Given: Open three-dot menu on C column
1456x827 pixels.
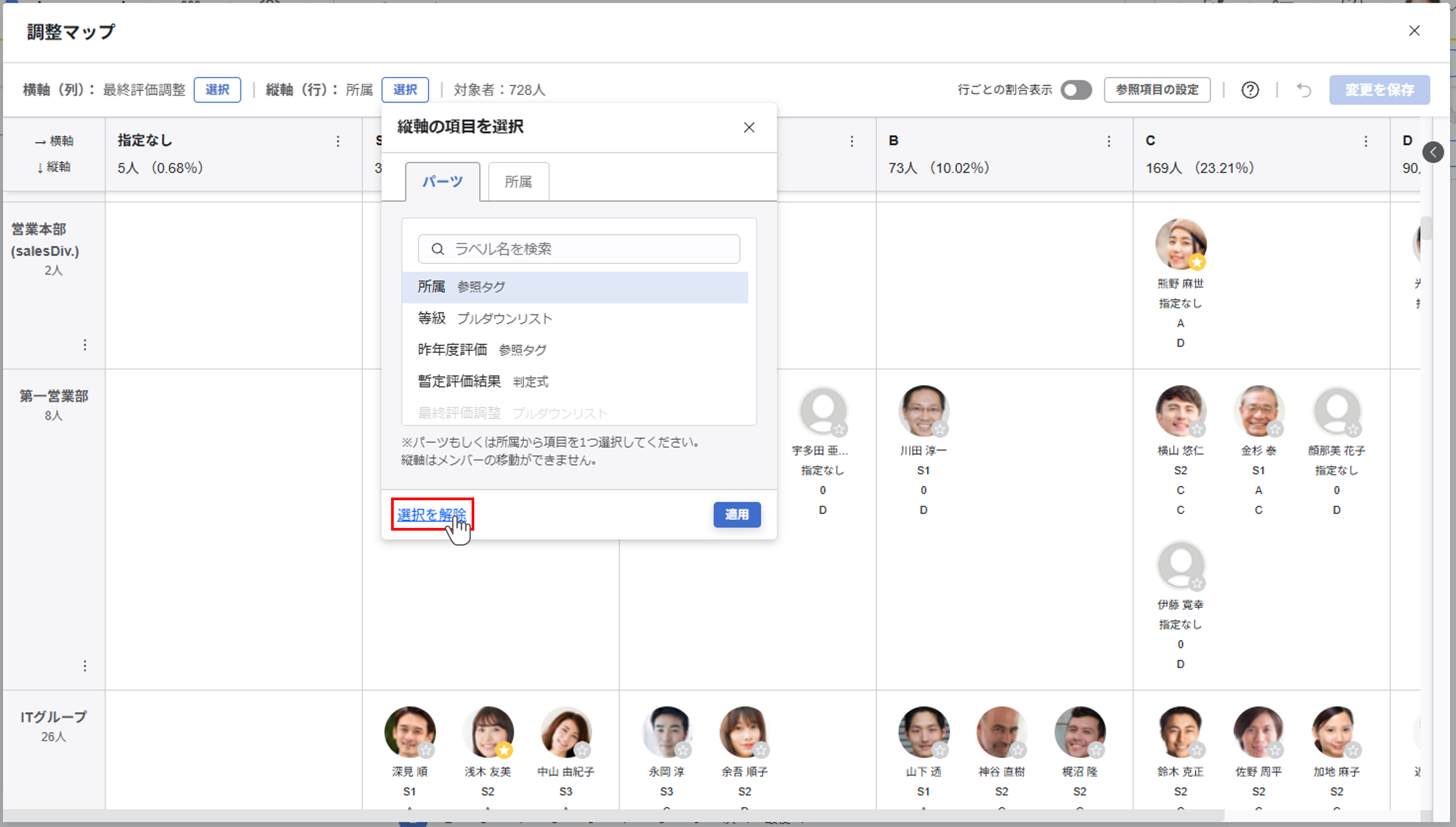Looking at the screenshot, I should pyautogui.click(x=1366, y=141).
